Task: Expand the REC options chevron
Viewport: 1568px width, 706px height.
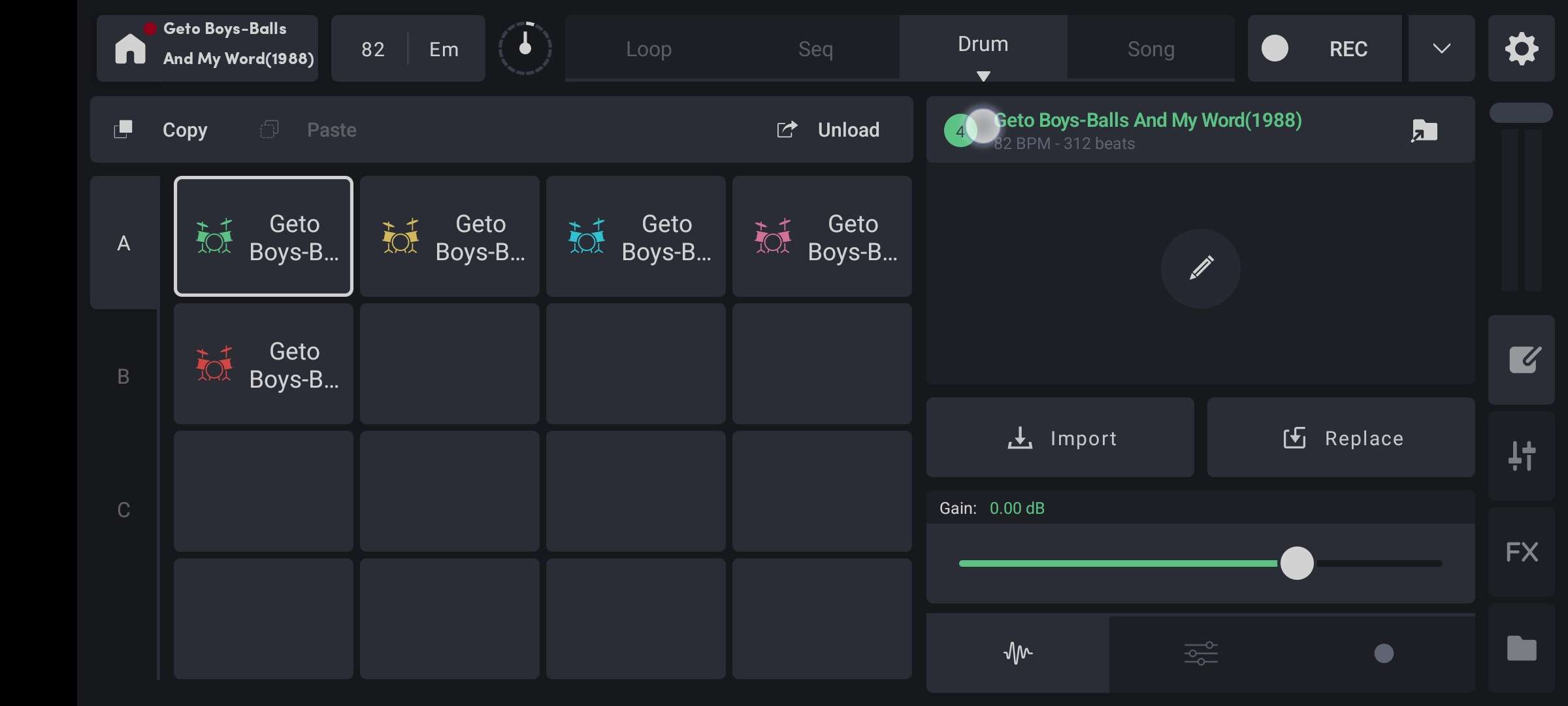Action: click(x=1442, y=48)
